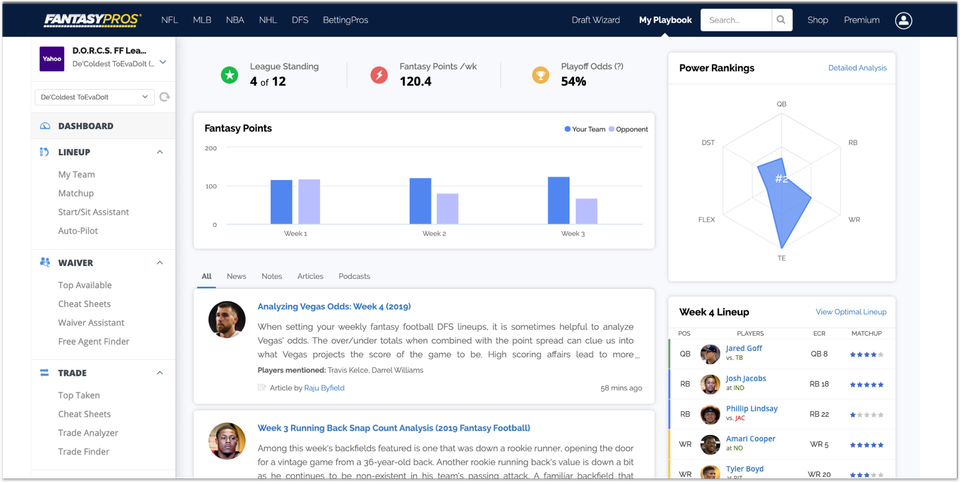This screenshot has height=482, width=960.
Task: Open Week 3 Running Back Snap Count article
Action: tap(394, 427)
